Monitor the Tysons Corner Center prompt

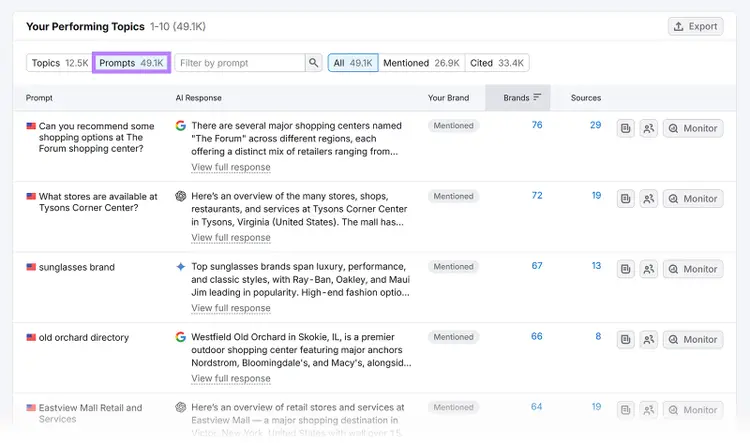pyautogui.click(x=693, y=199)
